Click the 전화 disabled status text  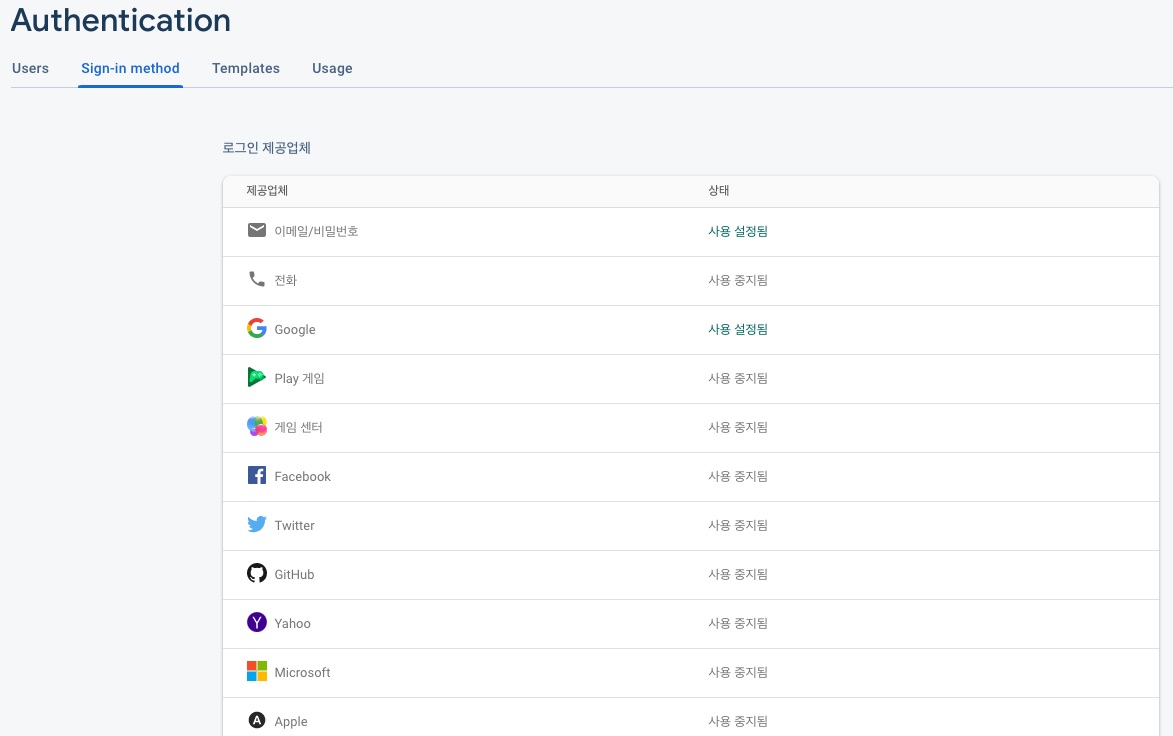[x=738, y=280]
